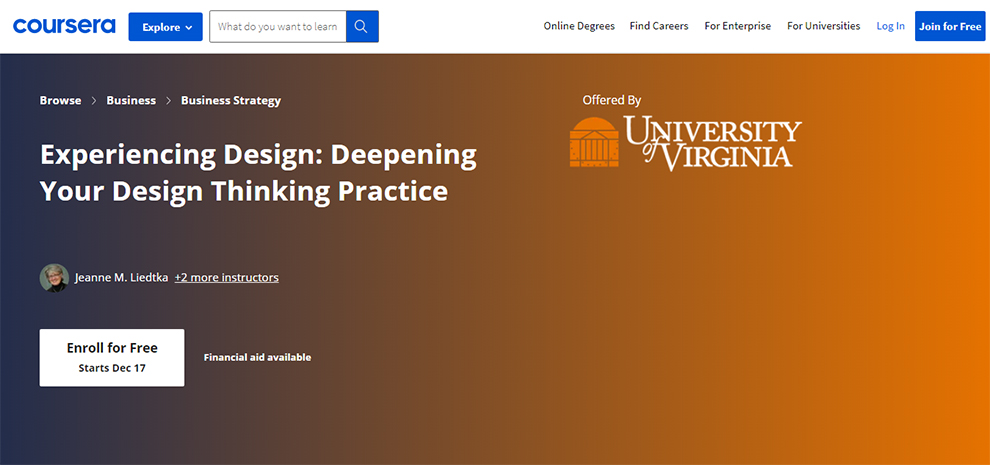
Task: Go to Find Careers
Action: click(x=659, y=26)
